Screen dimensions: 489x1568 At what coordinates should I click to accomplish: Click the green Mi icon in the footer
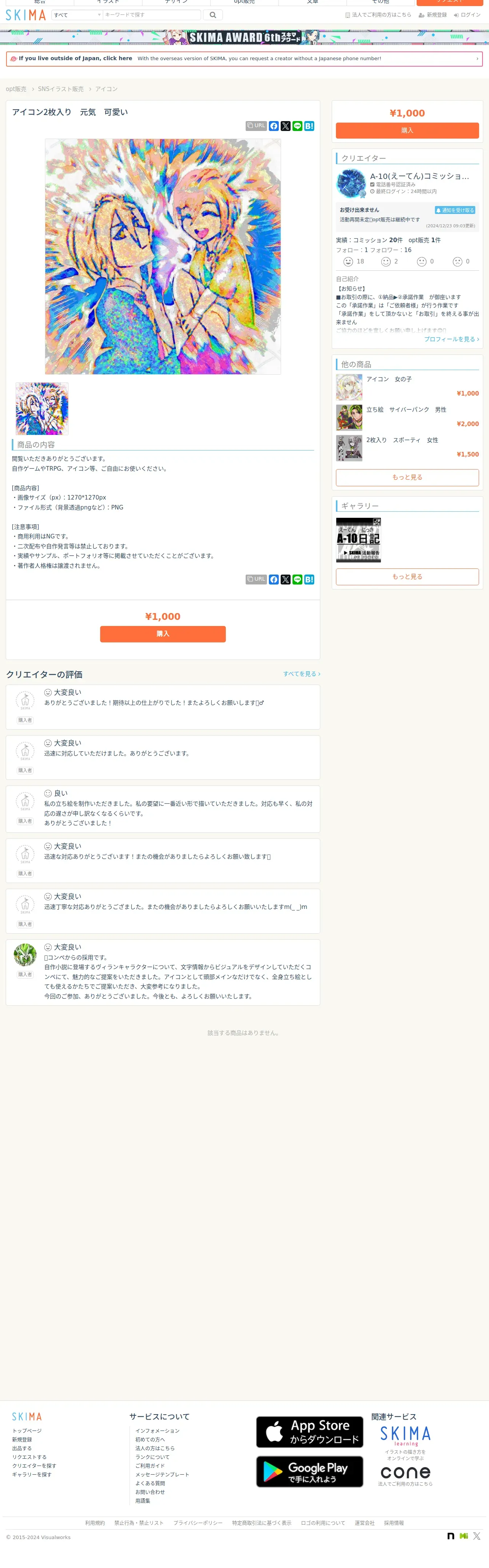(x=464, y=1536)
